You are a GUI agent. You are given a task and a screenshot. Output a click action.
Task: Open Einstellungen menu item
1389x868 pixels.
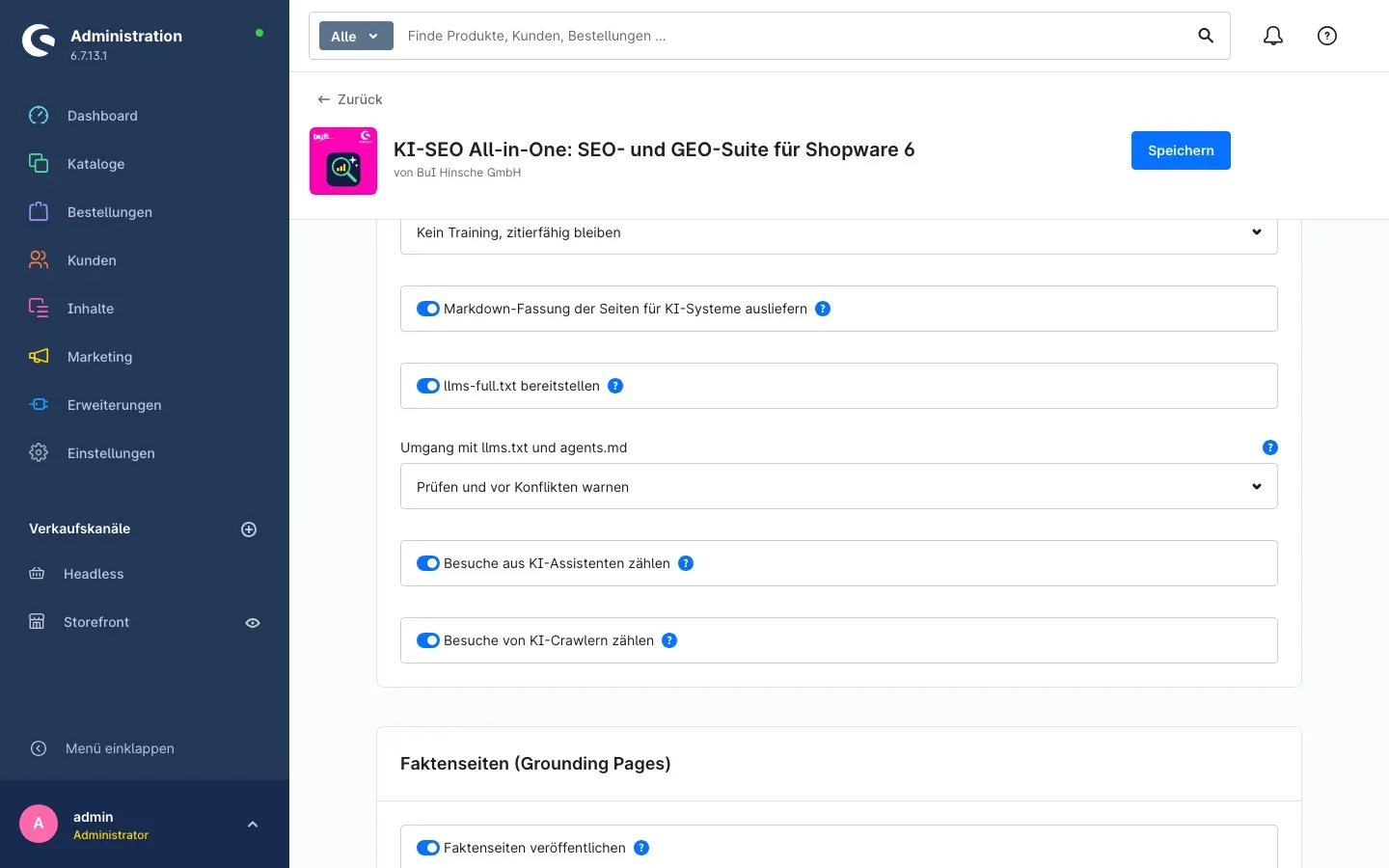point(111,453)
